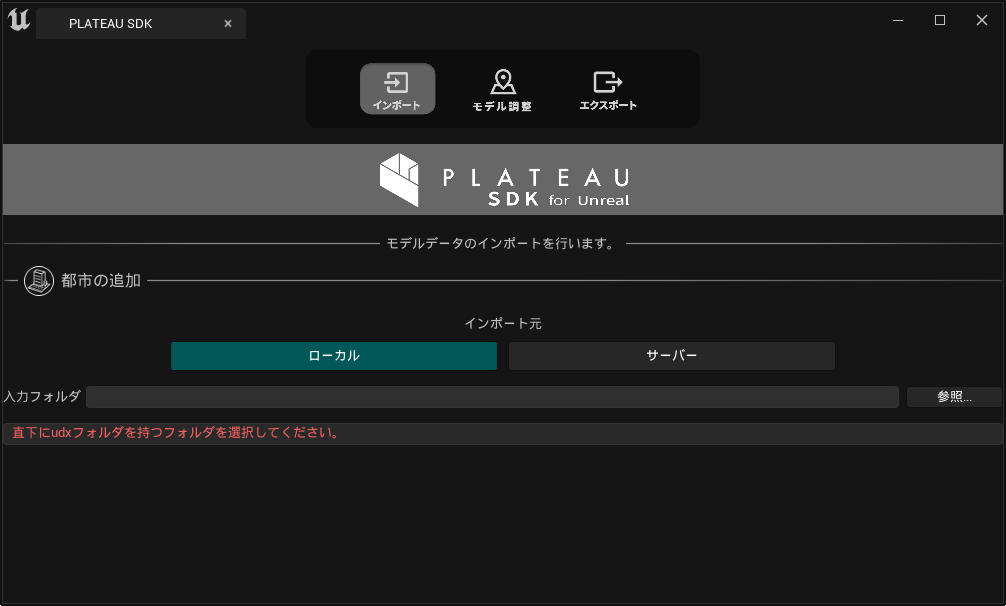This screenshot has height=606, width=1006.
Task: Click the インポート元 label
Action: tap(503, 324)
